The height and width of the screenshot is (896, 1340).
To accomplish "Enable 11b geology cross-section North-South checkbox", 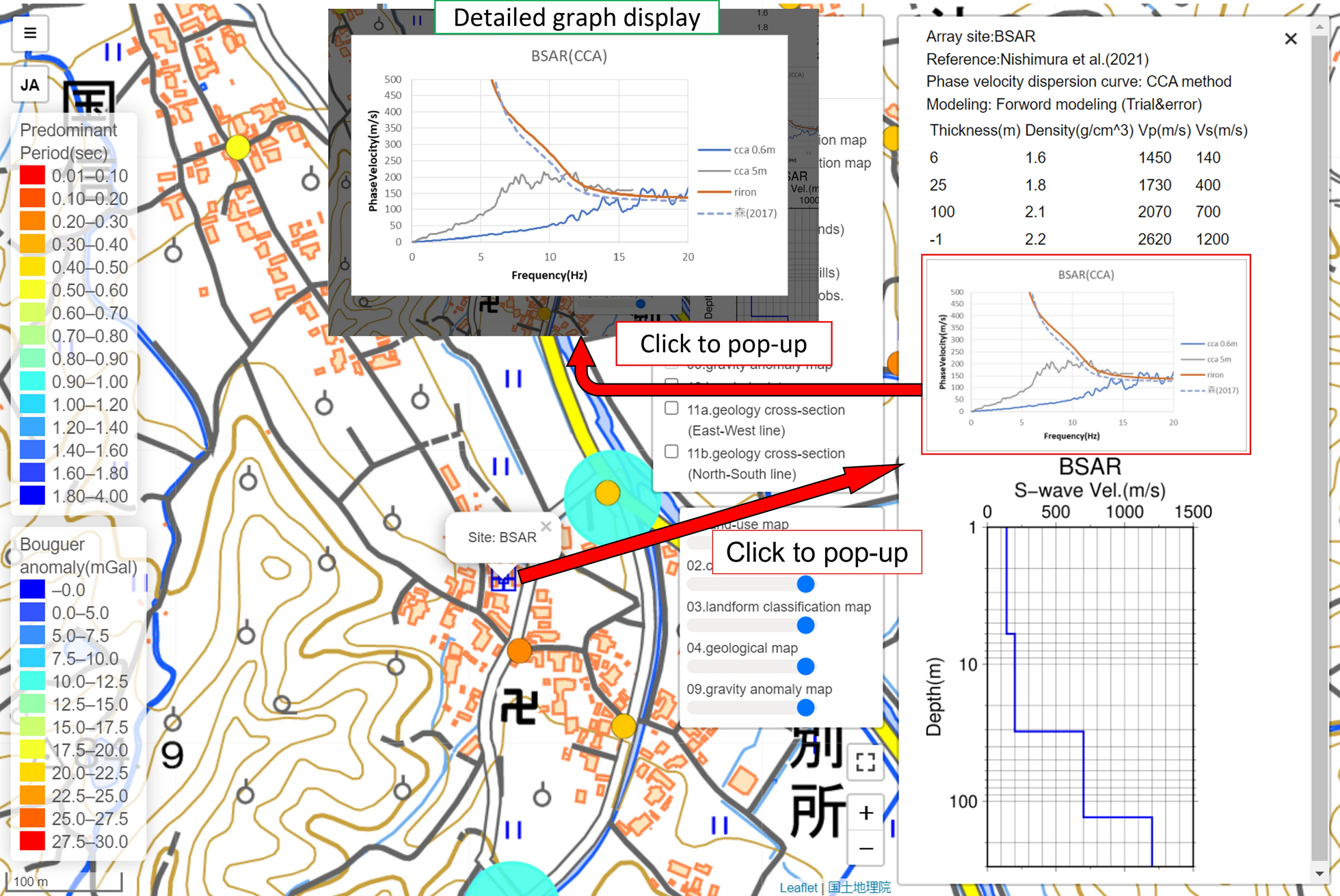I will (x=671, y=452).
